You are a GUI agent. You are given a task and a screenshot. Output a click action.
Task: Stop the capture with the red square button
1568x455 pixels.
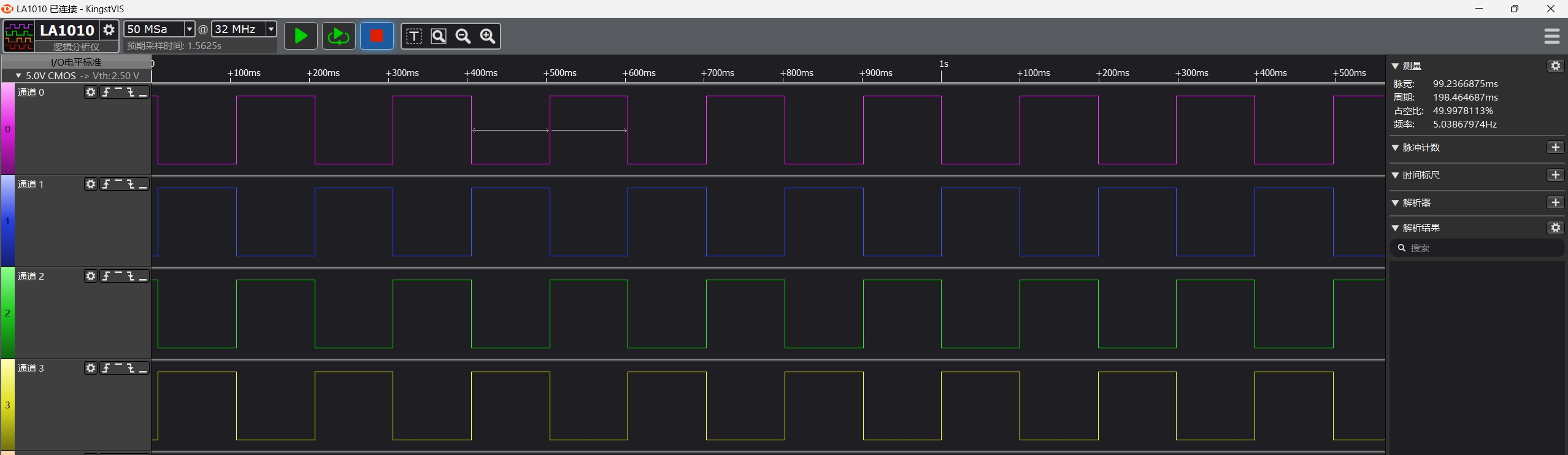point(377,36)
